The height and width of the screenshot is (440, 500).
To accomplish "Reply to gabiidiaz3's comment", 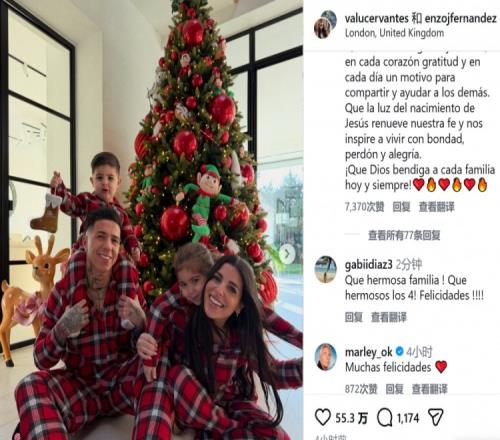I will [x=354, y=317].
